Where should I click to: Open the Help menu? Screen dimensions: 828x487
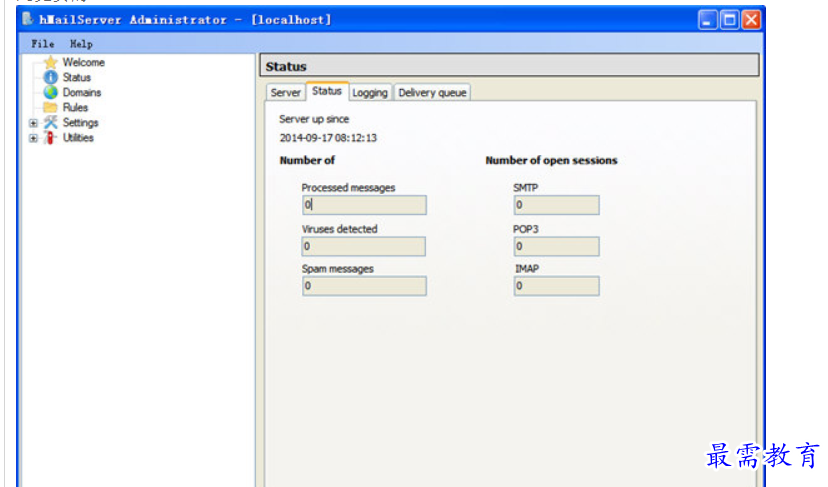point(81,44)
